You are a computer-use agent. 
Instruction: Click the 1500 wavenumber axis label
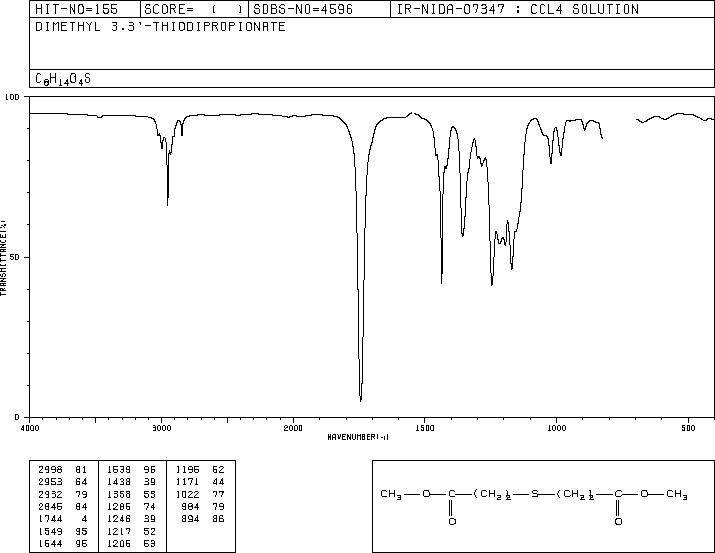coord(425,428)
